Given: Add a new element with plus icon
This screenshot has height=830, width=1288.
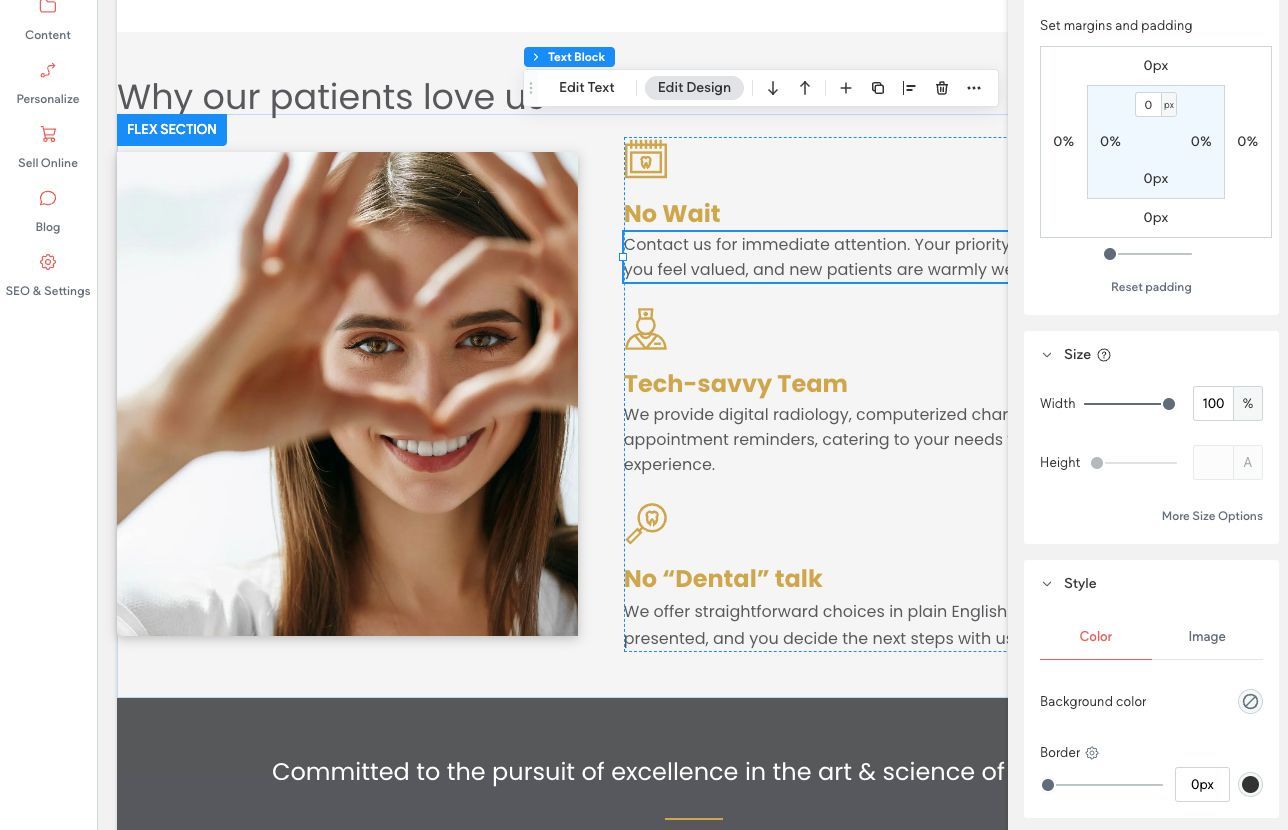Looking at the screenshot, I should [846, 88].
